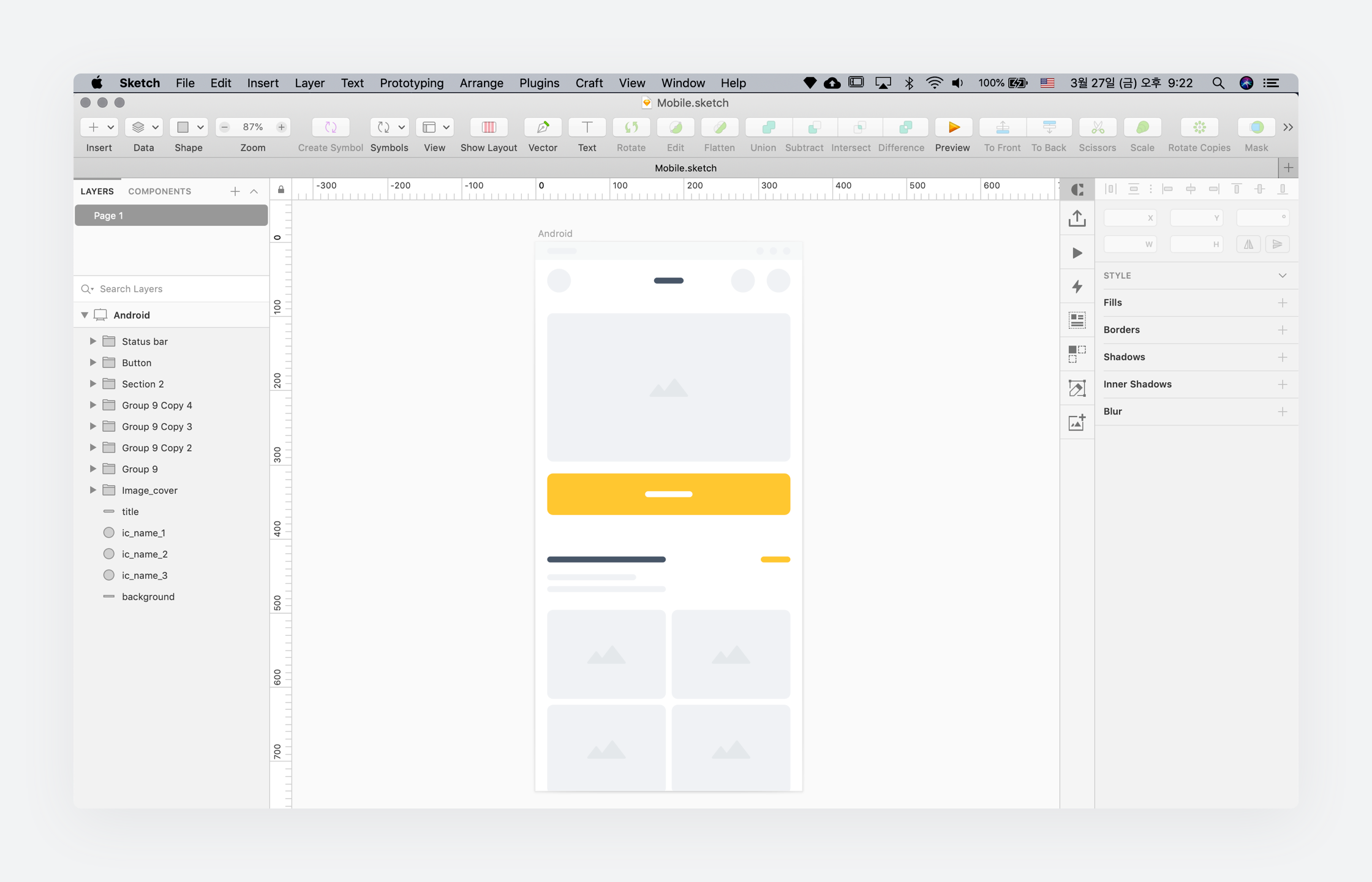Click the Scissors tool icon
This screenshot has width=1372, height=882.
1097,127
